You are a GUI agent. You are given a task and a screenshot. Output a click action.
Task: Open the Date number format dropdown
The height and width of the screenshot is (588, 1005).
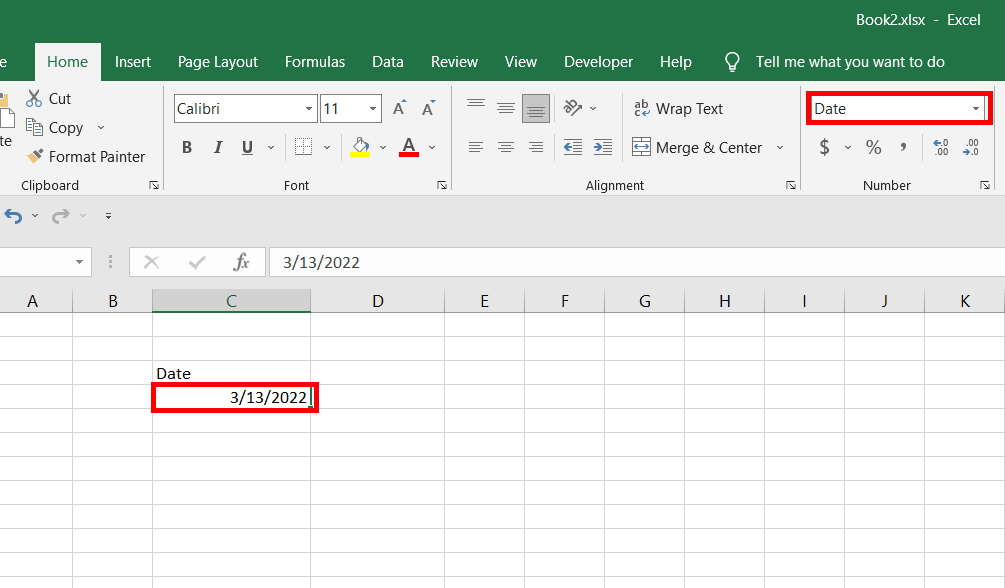coord(976,108)
